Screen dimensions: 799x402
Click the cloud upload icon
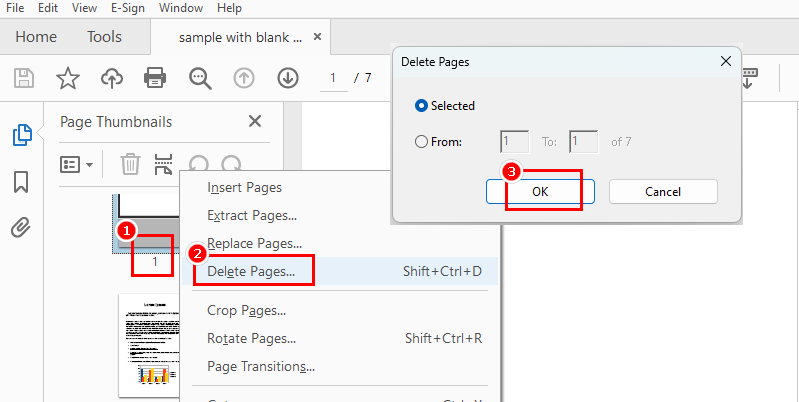click(111, 78)
